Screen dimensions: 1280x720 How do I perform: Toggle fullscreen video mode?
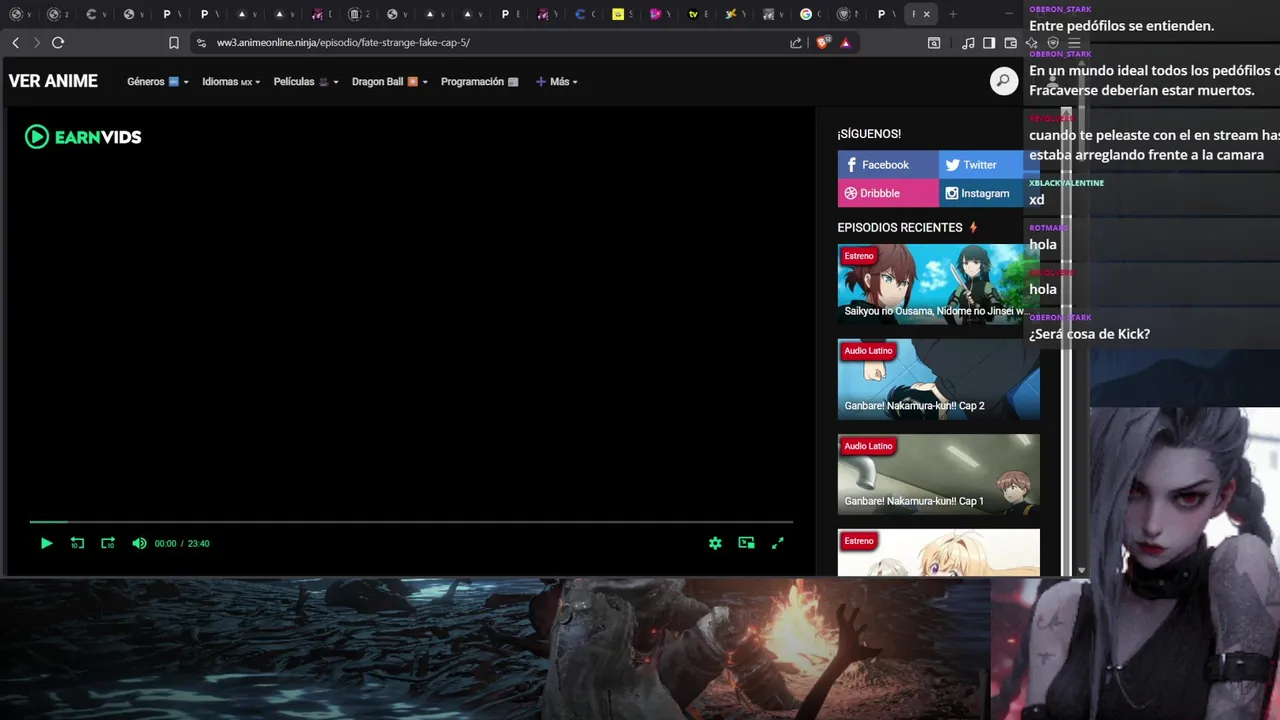778,543
